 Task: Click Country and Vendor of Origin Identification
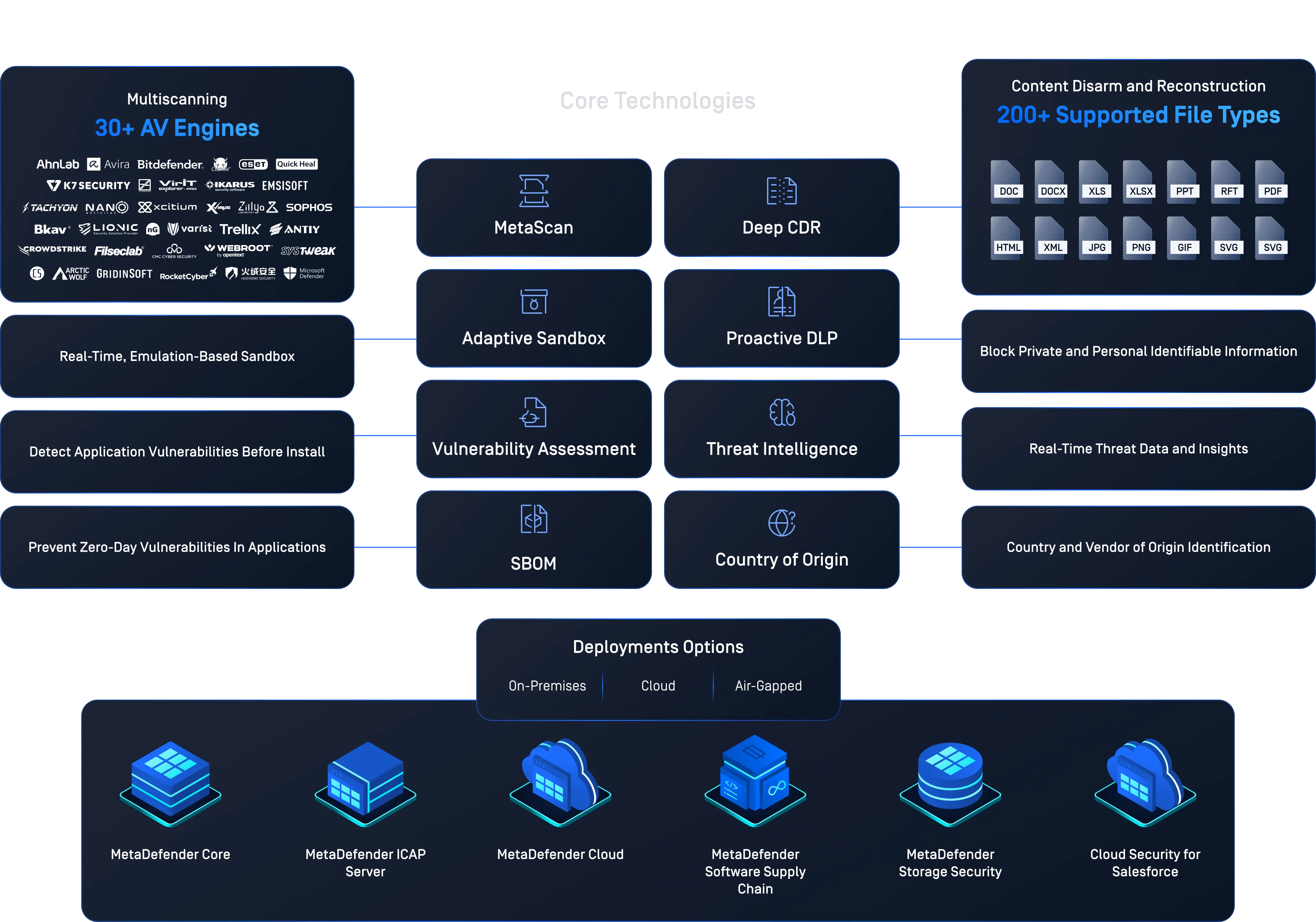[1138, 547]
